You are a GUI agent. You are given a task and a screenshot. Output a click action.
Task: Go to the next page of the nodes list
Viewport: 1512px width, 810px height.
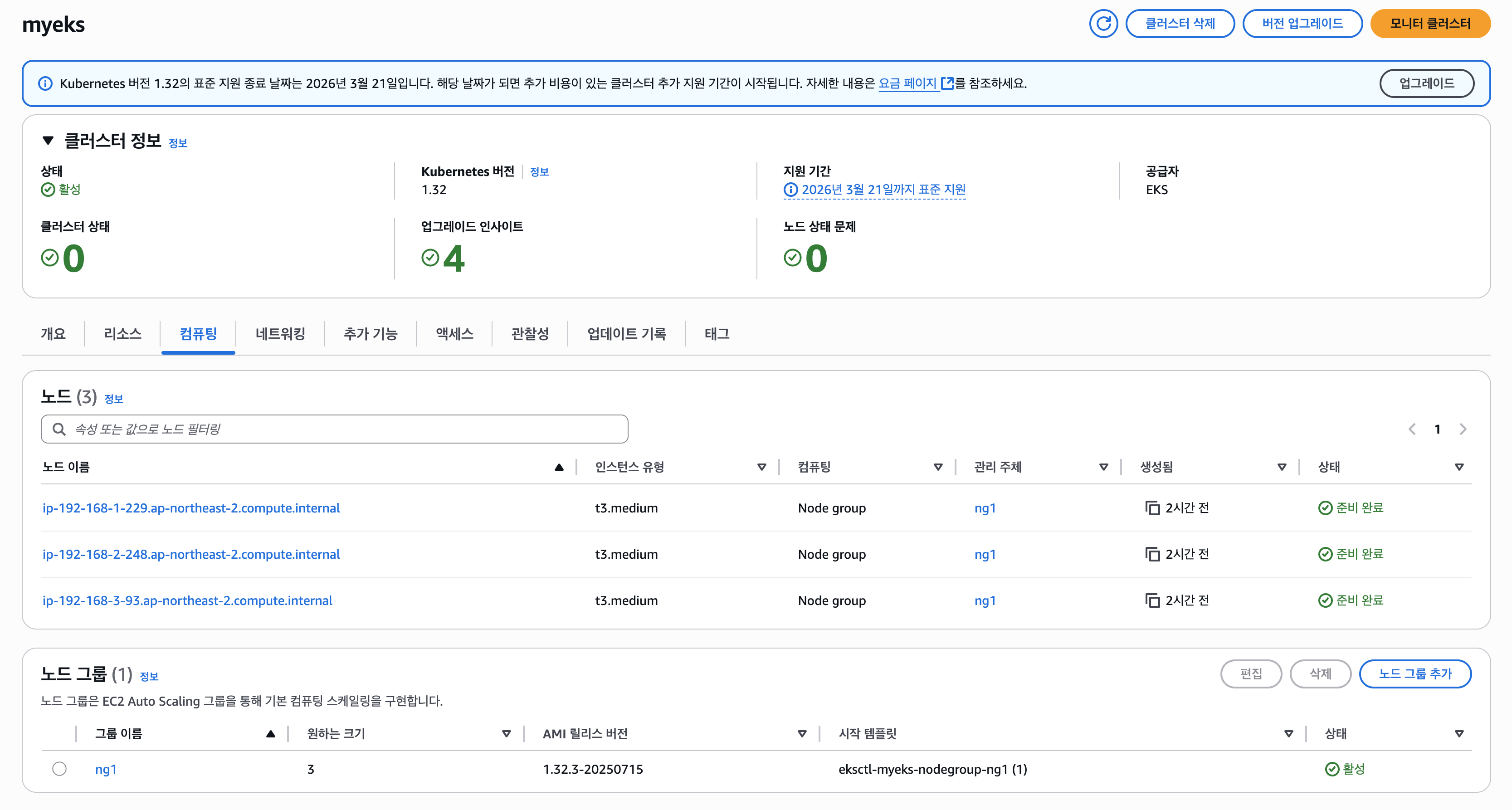1463,429
